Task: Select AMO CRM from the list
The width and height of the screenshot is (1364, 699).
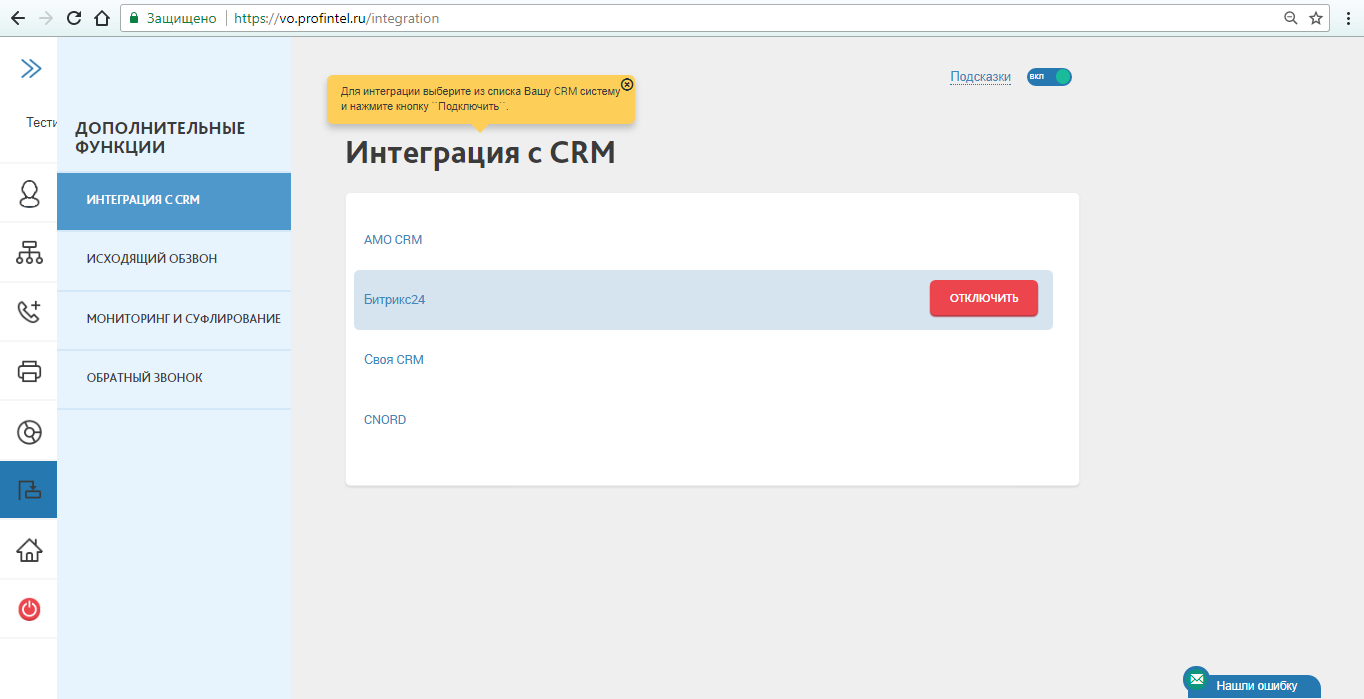Action: tap(393, 240)
